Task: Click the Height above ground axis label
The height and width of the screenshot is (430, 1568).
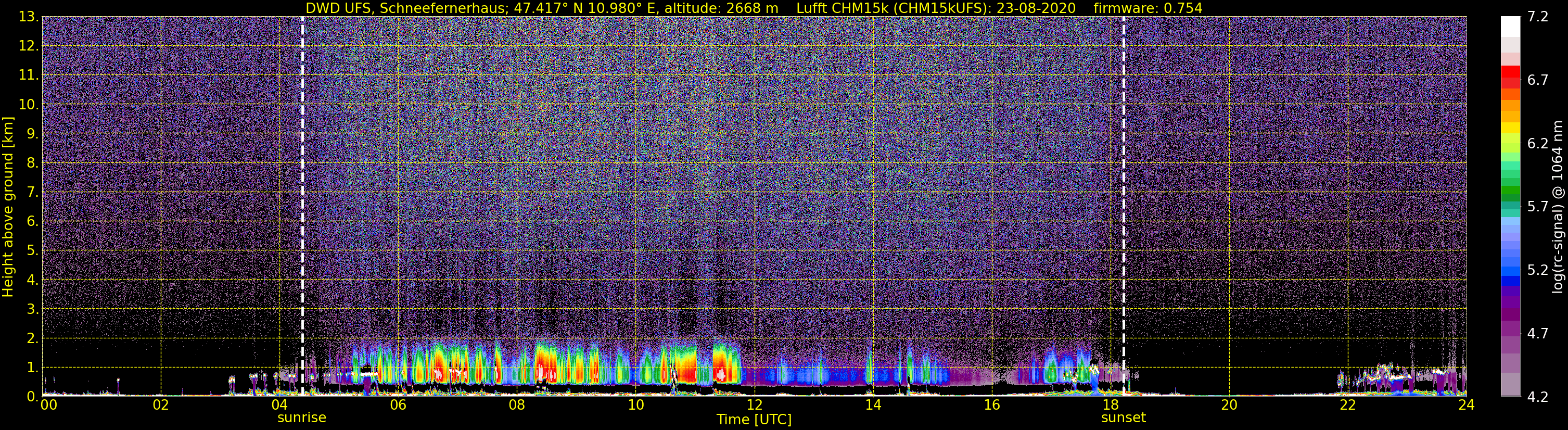Action: pos(8,207)
